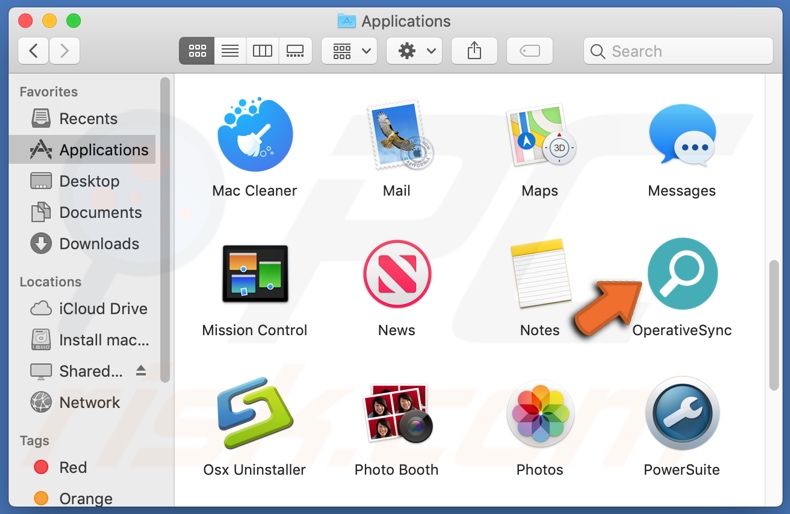Switch to list view
This screenshot has width=790, height=514.
click(x=230, y=51)
